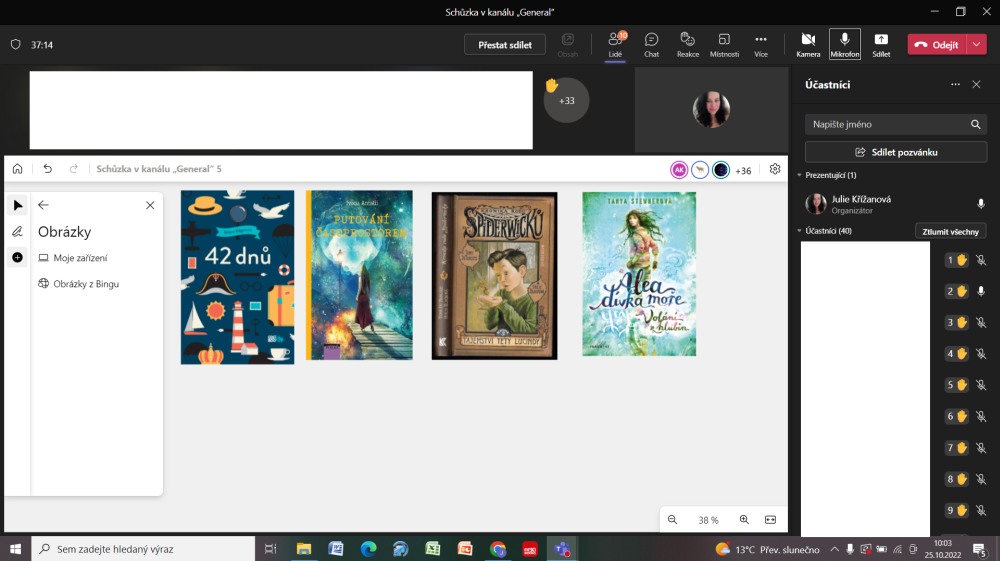Image resolution: width=1000 pixels, height=561 pixels.
Task: Open File Explorer from taskbar
Action: click(x=304, y=548)
